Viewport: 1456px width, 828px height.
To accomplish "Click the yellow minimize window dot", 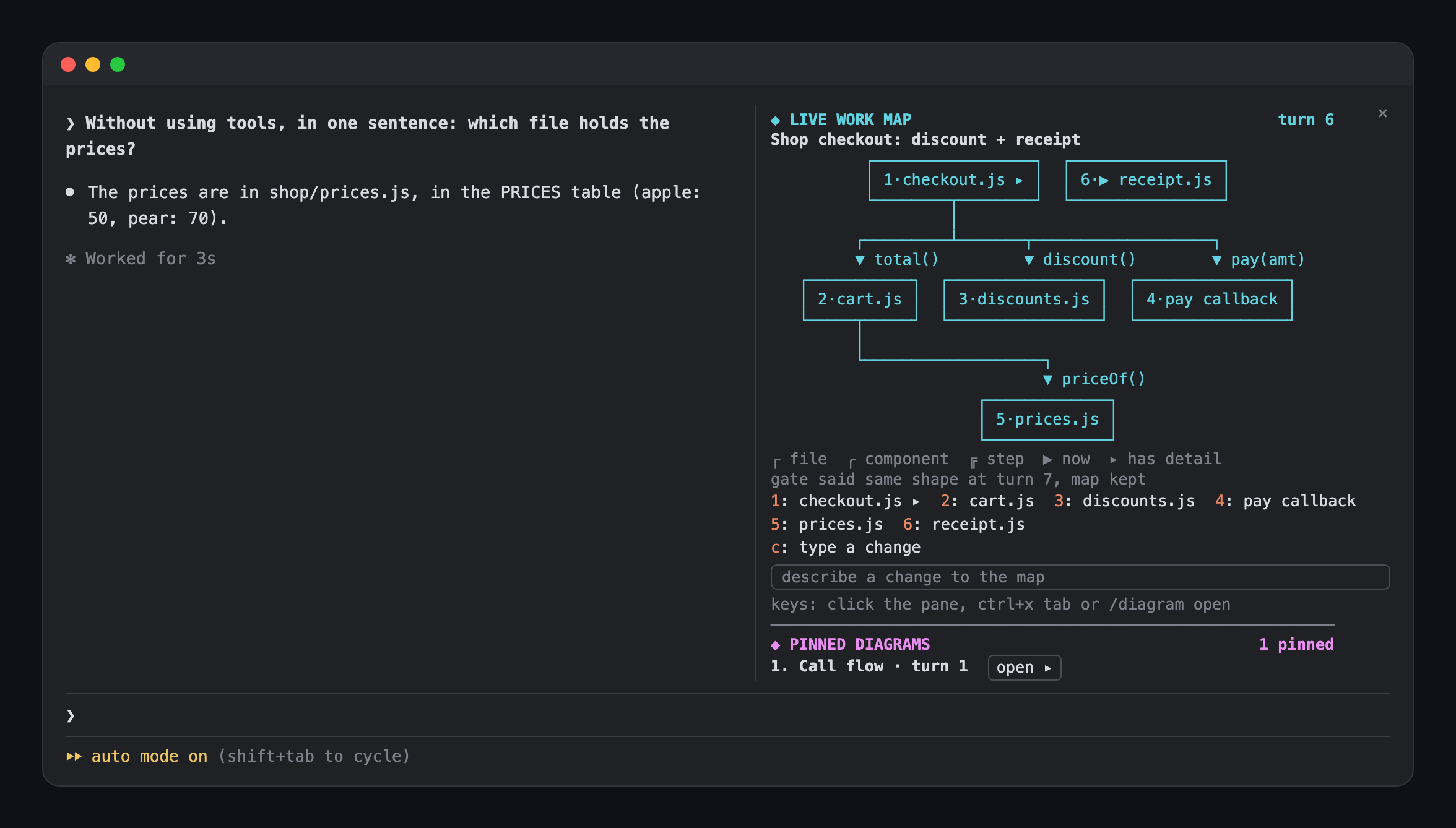I will [93, 64].
